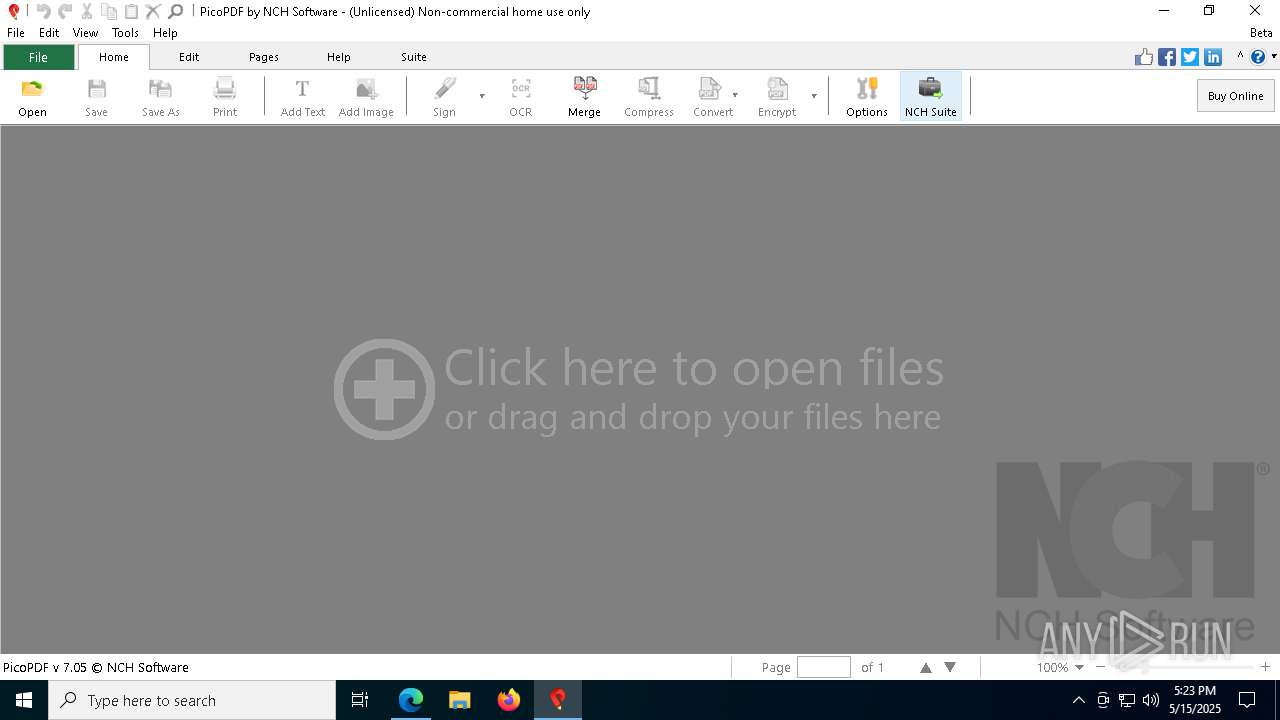Expand the Help icon dropdown arrow

[1274, 57]
